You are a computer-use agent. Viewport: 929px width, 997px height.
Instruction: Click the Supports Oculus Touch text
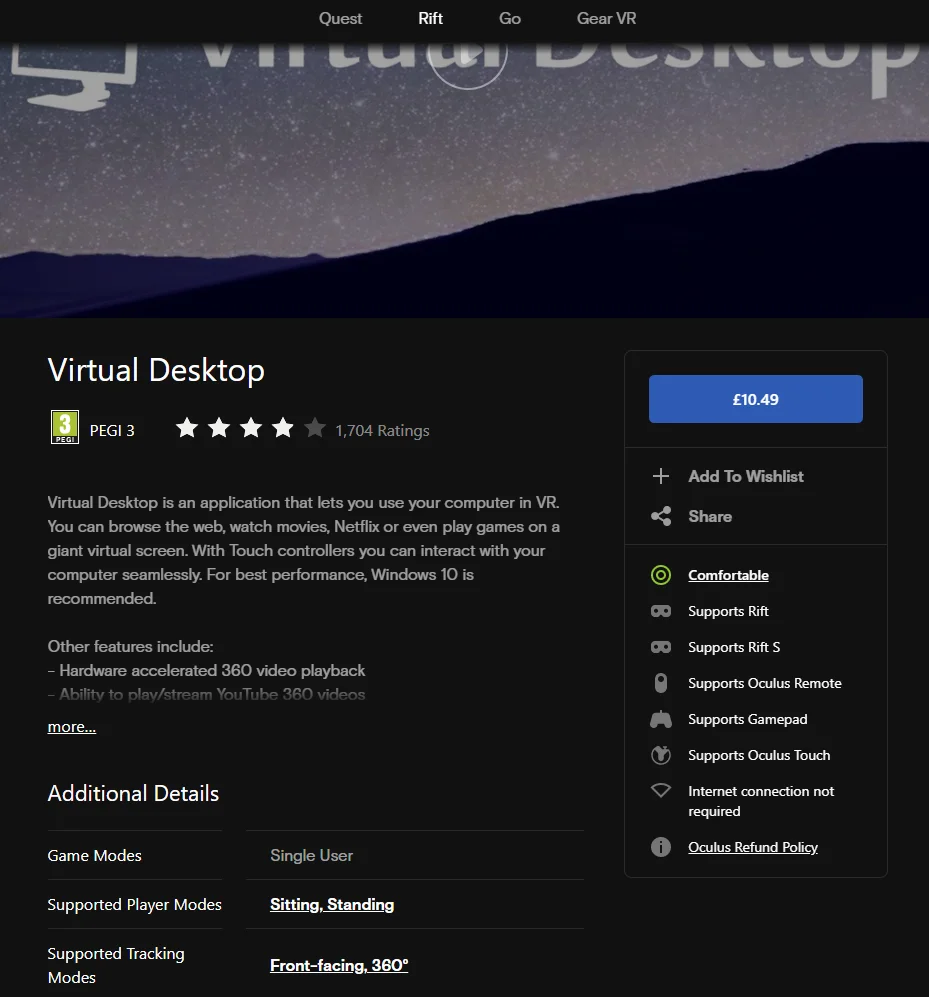(759, 755)
